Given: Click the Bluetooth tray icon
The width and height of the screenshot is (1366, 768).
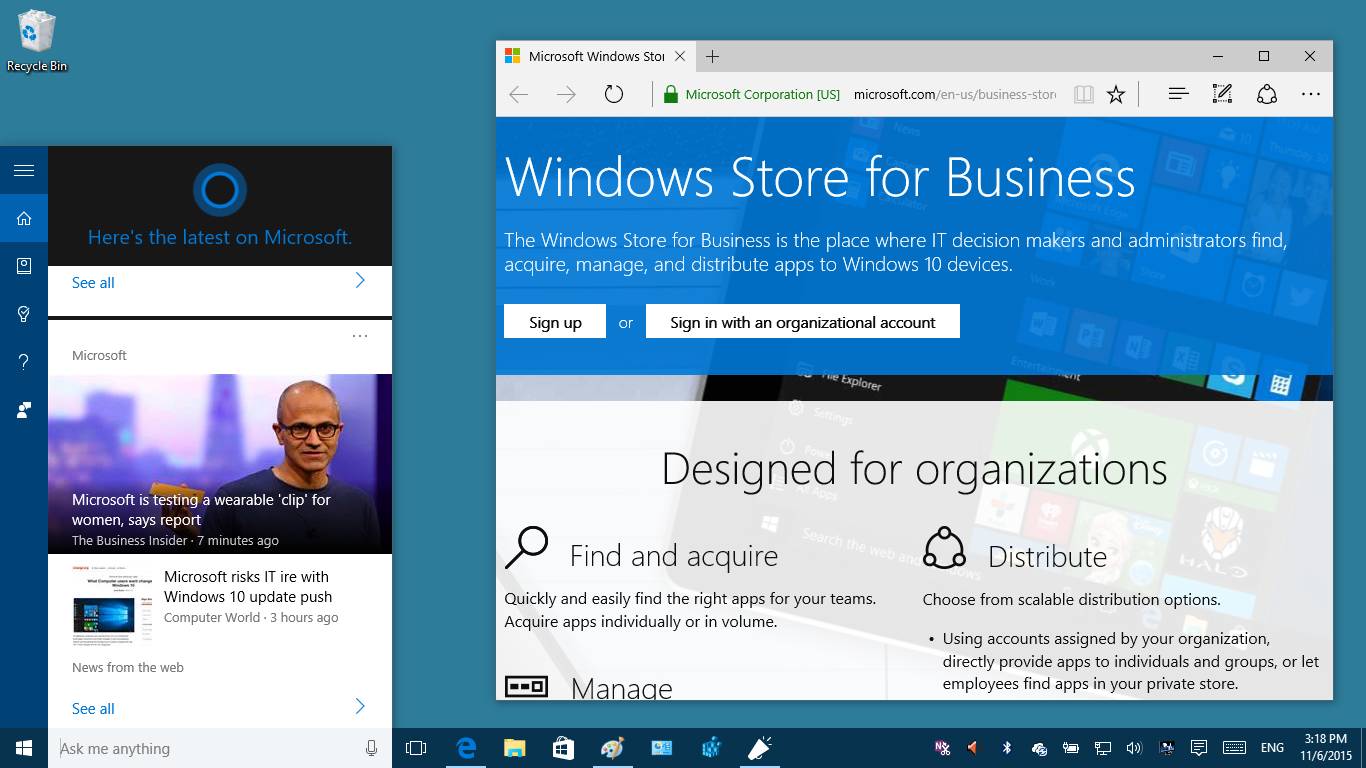Looking at the screenshot, I should tap(1007, 748).
